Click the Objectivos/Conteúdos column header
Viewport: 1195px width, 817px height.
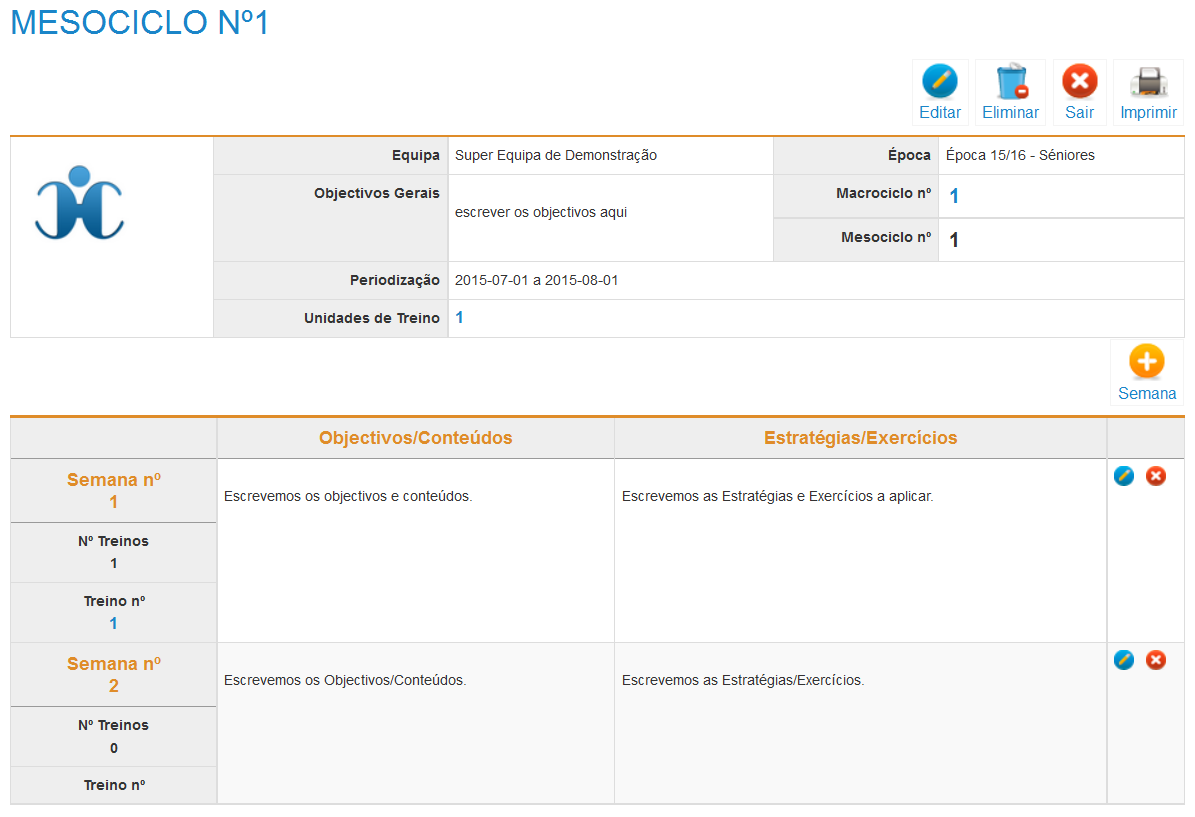coord(415,438)
